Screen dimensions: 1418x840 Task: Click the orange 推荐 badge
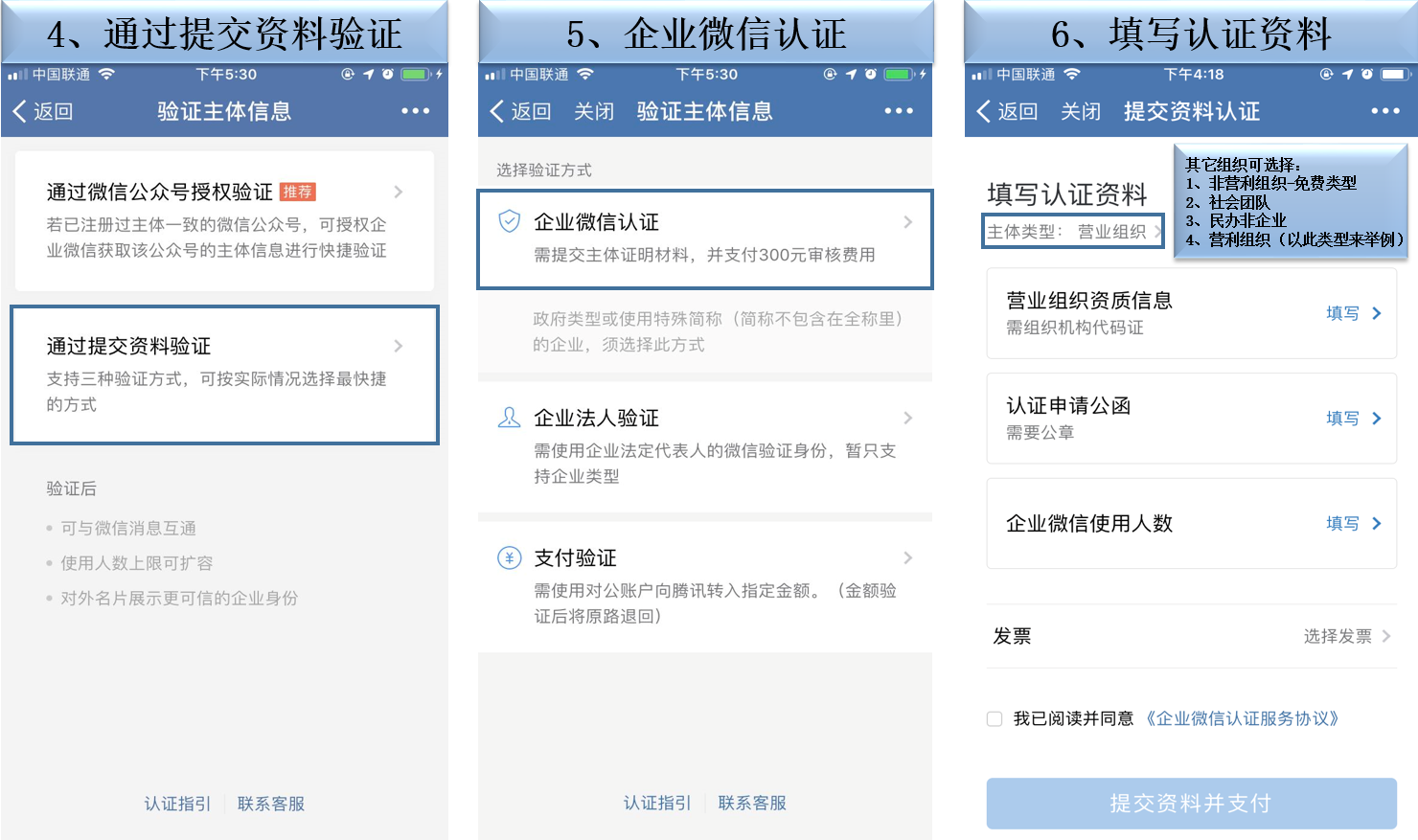tap(298, 192)
